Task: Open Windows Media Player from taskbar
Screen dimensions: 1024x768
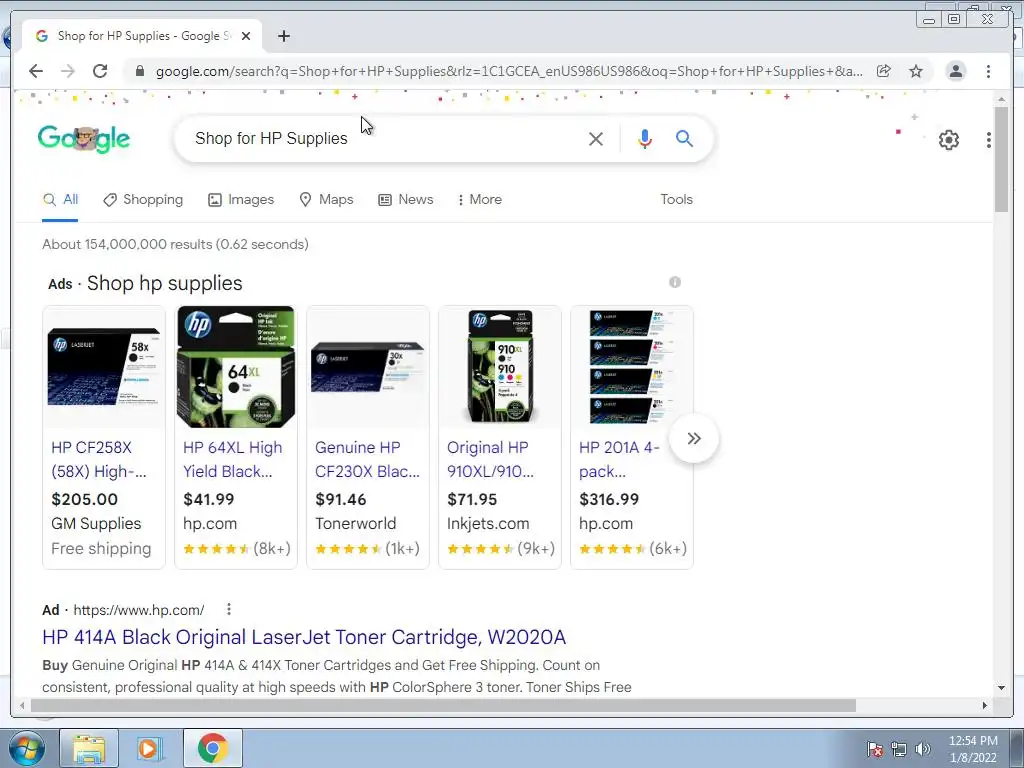Action: 148,748
